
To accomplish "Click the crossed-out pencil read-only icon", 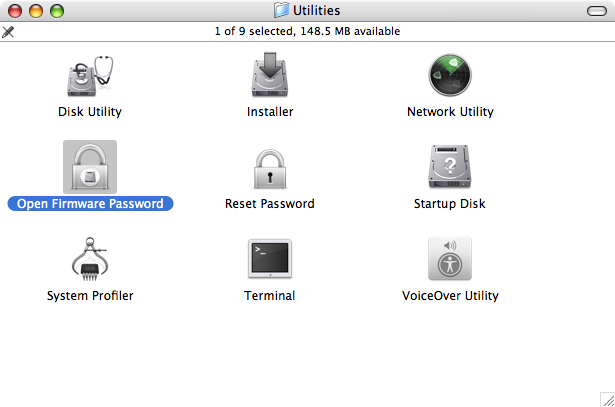I will click(x=8, y=32).
